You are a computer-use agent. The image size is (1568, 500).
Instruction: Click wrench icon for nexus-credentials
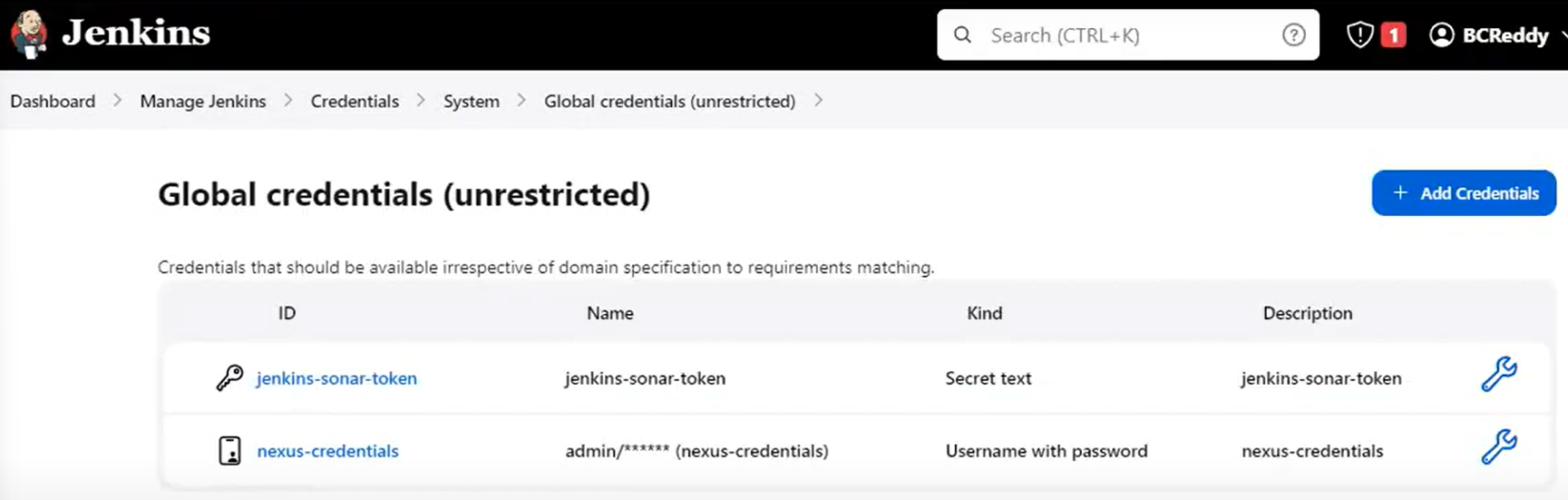click(x=1498, y=446)
